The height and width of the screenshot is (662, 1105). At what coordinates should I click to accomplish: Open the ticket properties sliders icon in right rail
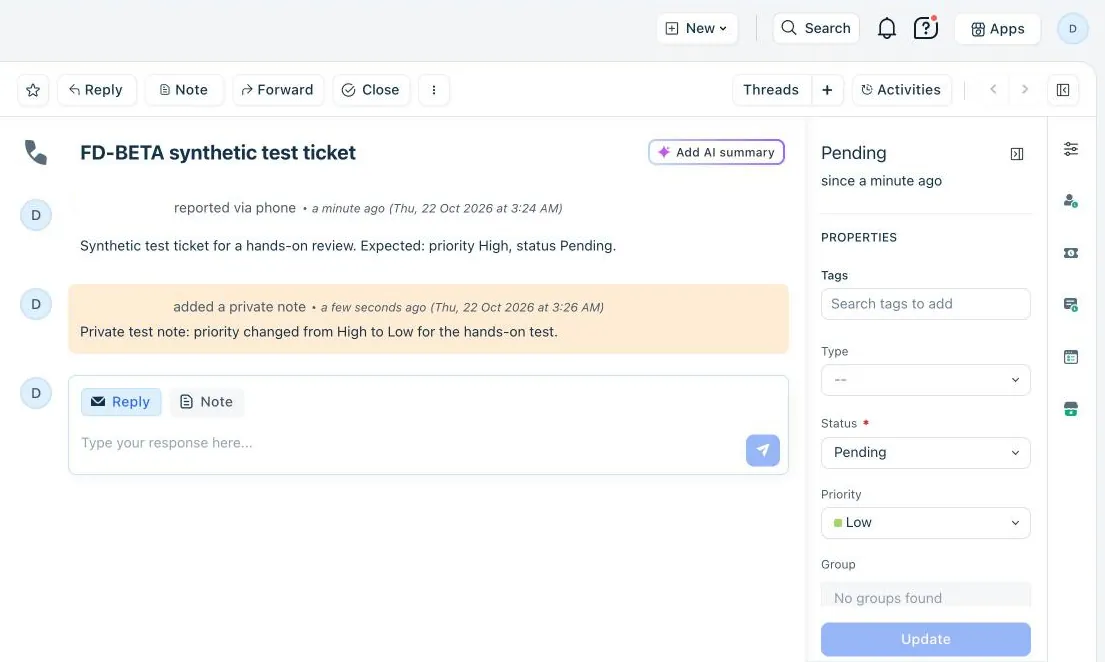pyautogui.click(x=1070, y=149)
